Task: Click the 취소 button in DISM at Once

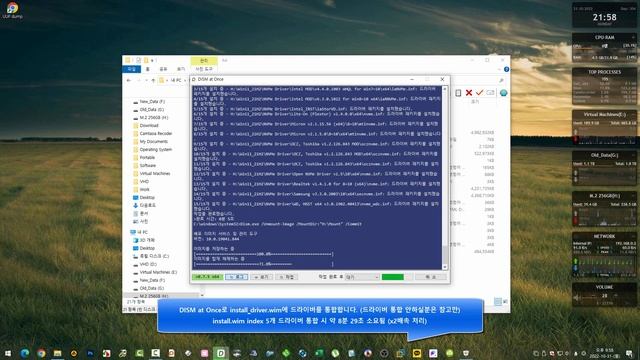Action: [431, 277]
